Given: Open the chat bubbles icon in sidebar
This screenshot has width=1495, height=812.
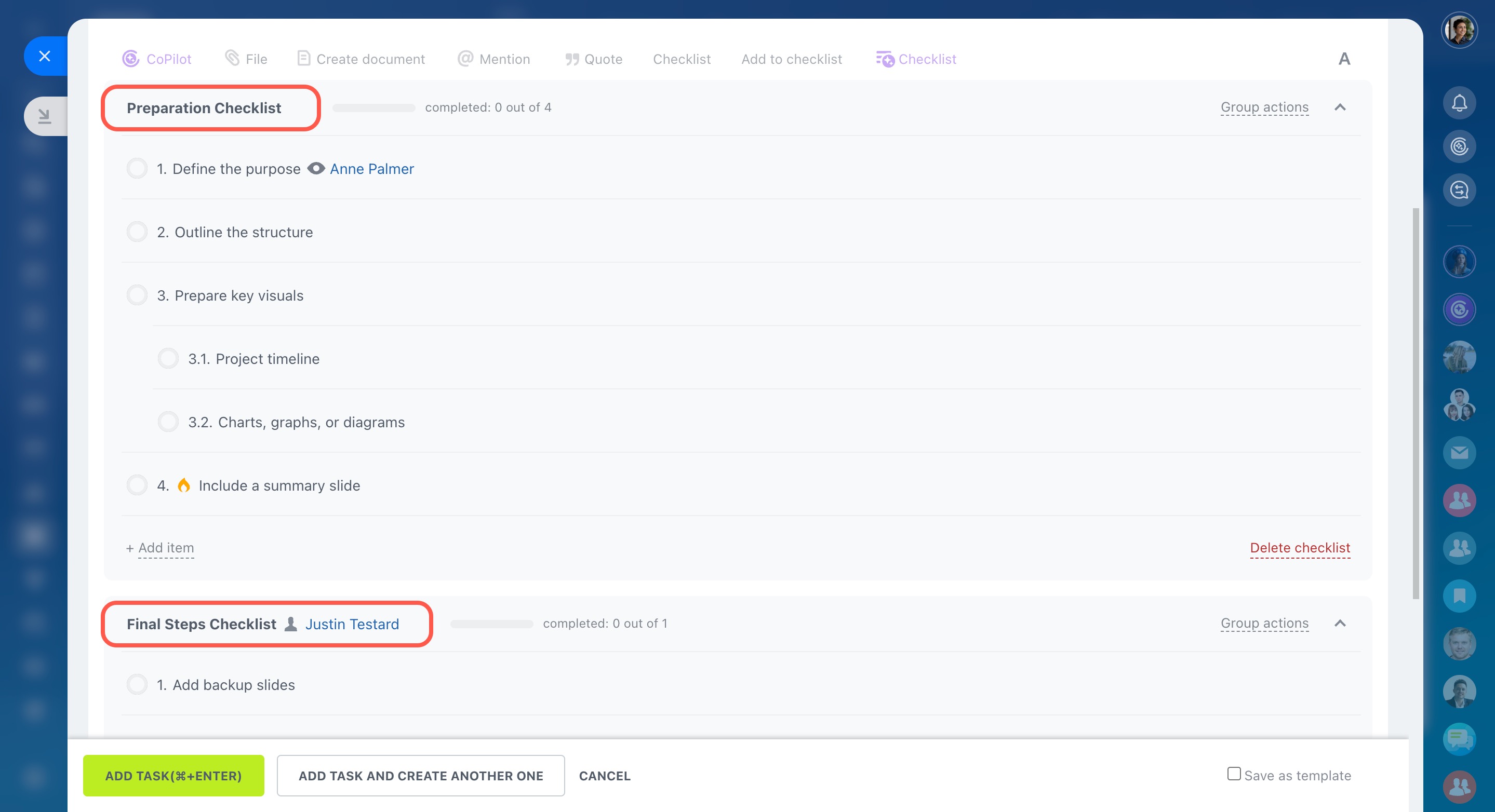Looking at the screenshot, I should click(x=1459, y=738).
